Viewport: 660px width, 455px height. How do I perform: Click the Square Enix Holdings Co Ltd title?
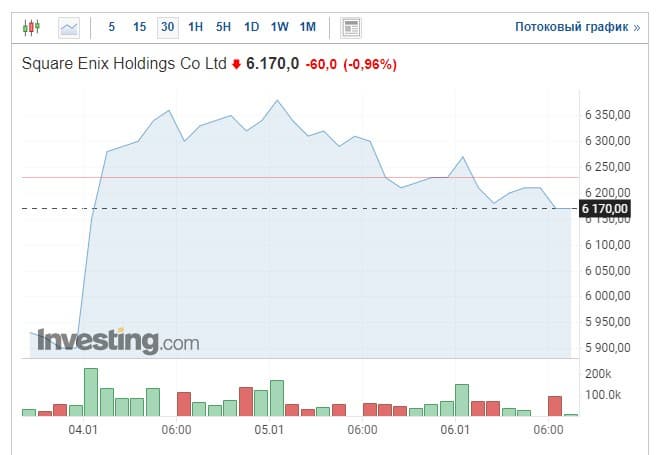[125, 65]
